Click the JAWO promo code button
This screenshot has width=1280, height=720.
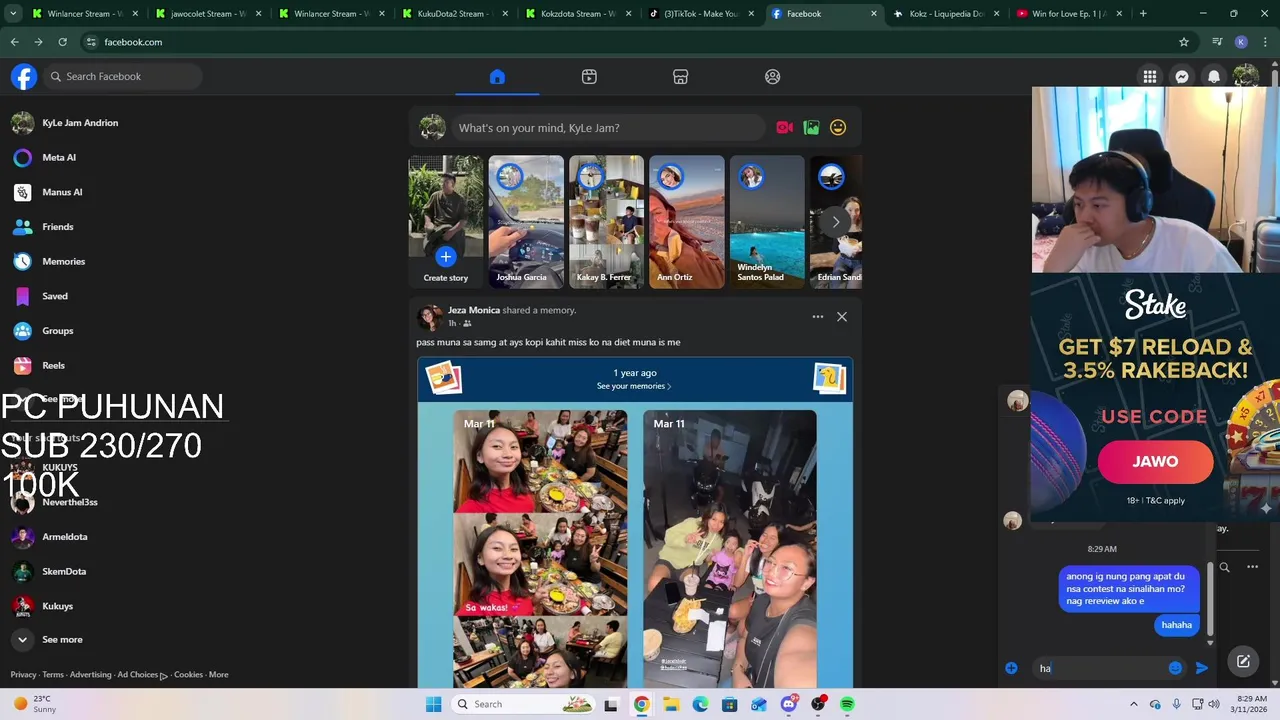click(1155, 462)
